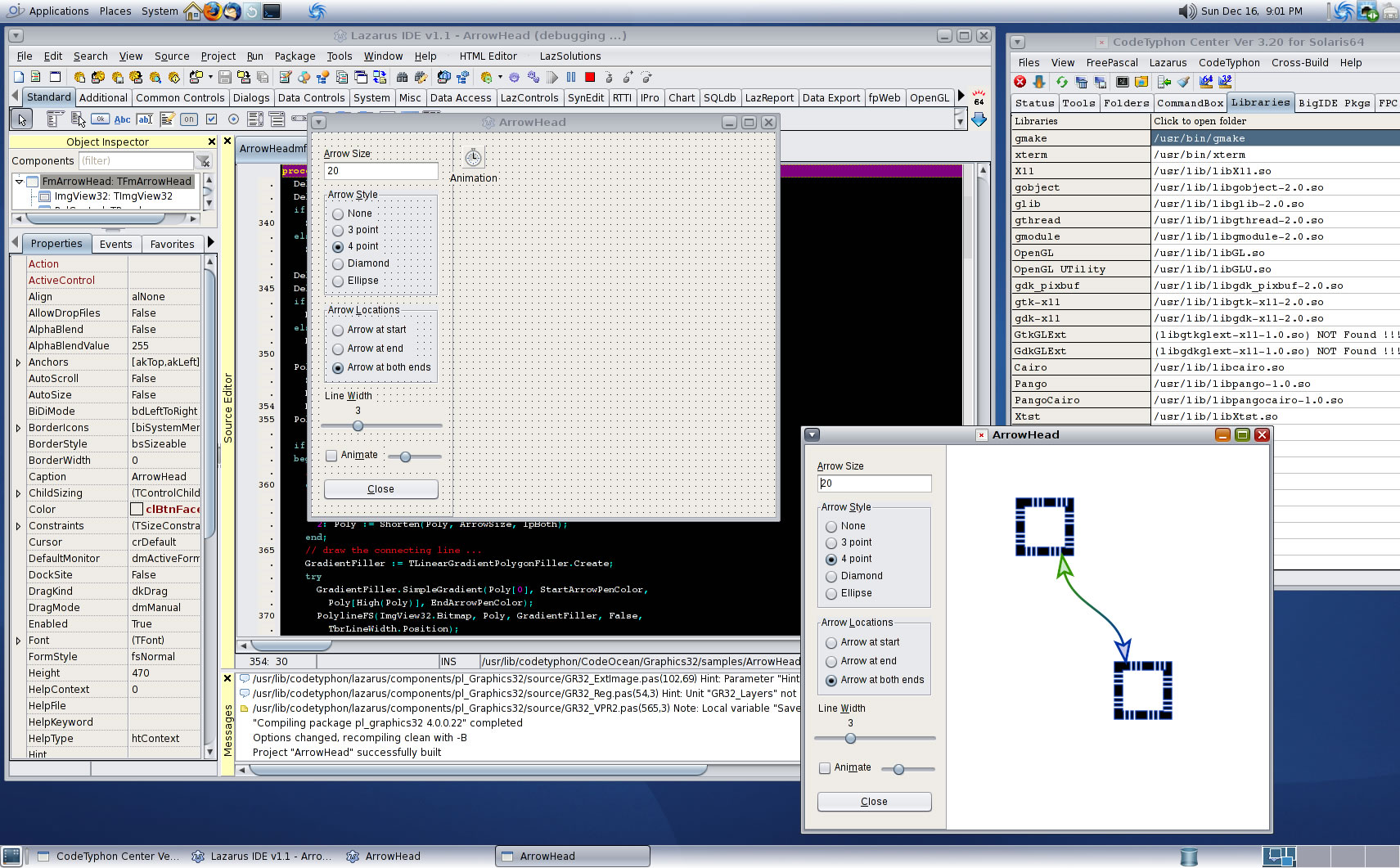Select the TMainMenu palette component

(x=55, y=119)
